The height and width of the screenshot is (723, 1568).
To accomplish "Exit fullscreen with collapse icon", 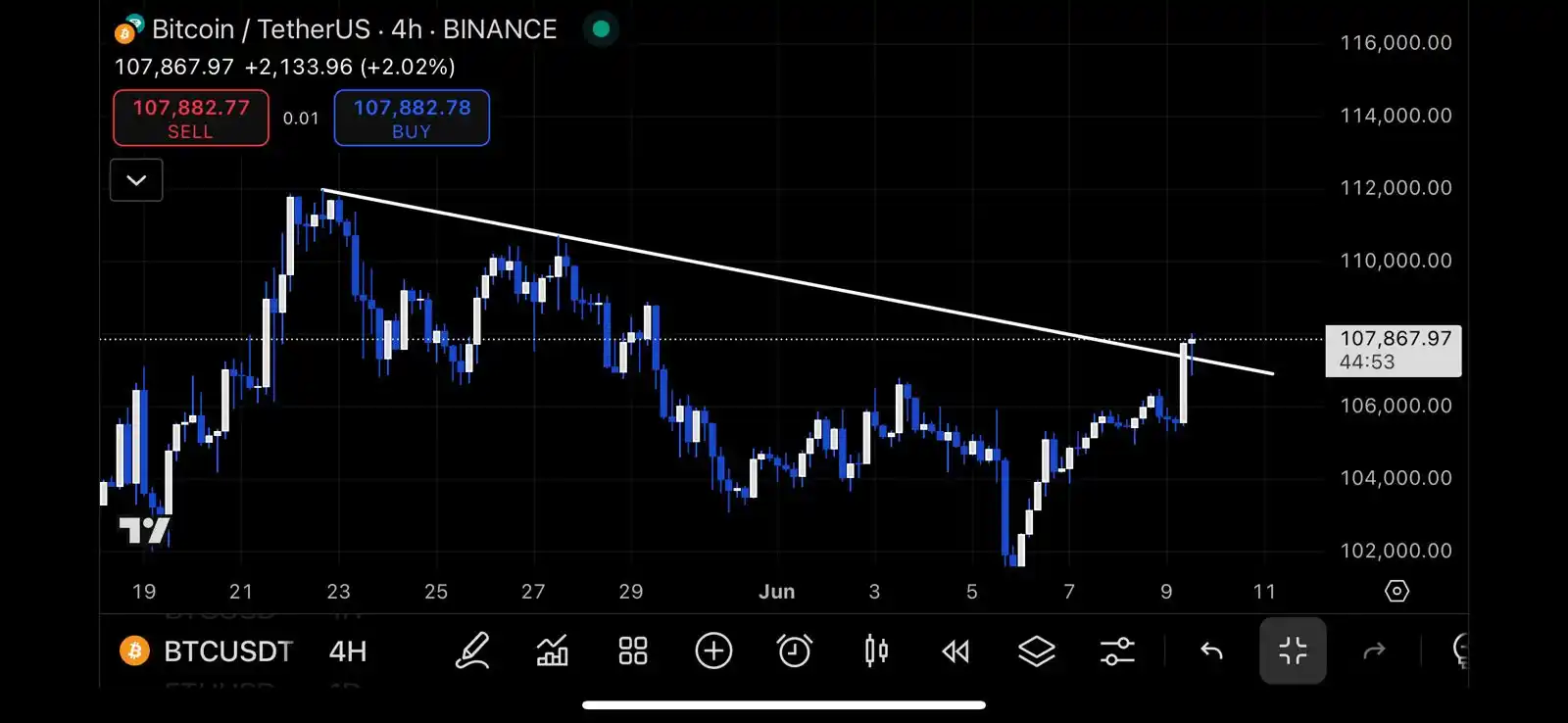I will (1293, 651).
